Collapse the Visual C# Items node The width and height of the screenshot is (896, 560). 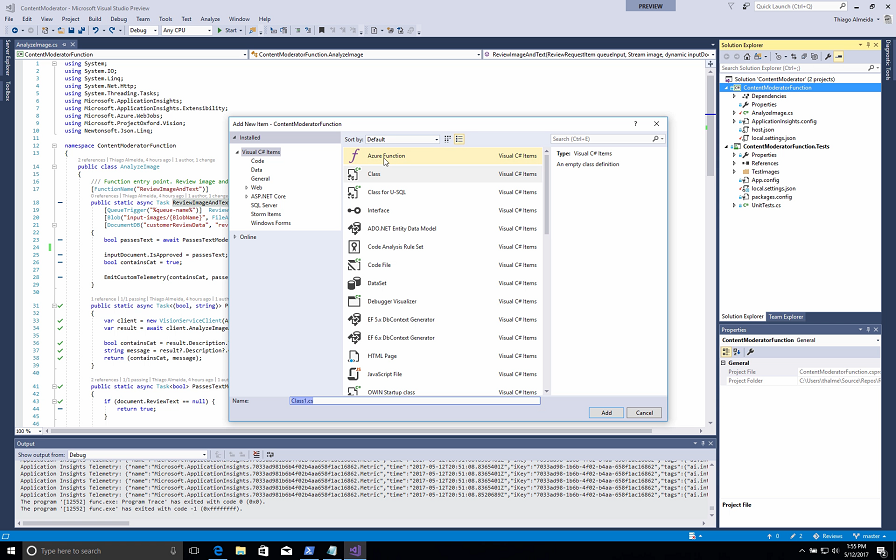[x=237, y=152]
